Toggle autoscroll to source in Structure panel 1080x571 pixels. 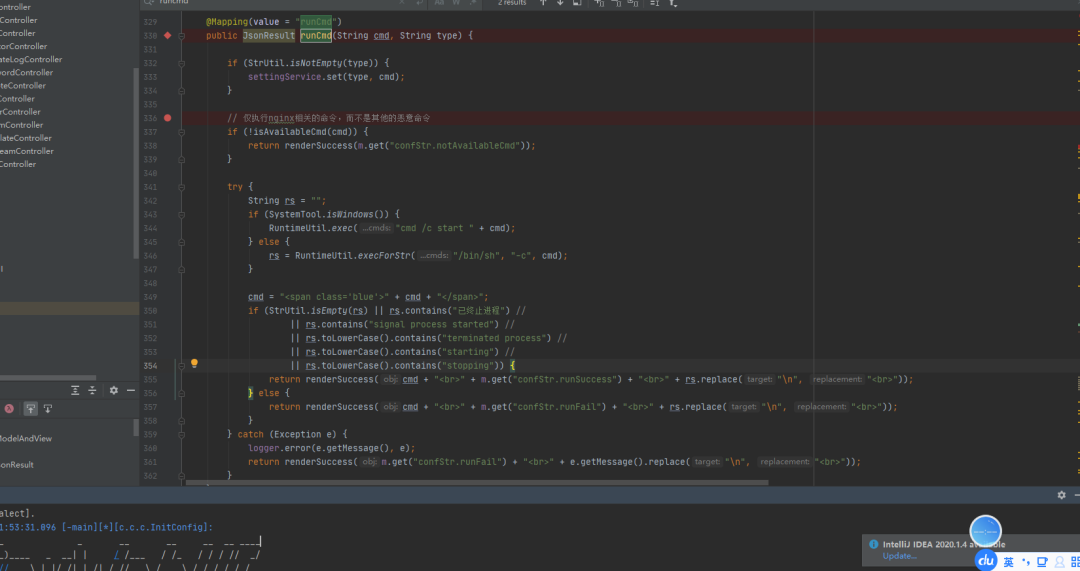click(x=30, y=408)
